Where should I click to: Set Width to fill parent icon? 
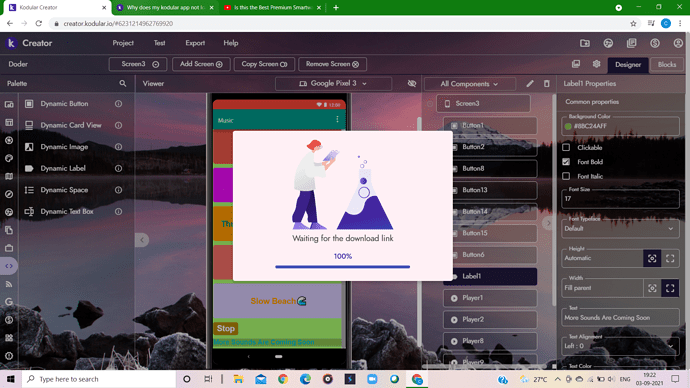[670, 288]
